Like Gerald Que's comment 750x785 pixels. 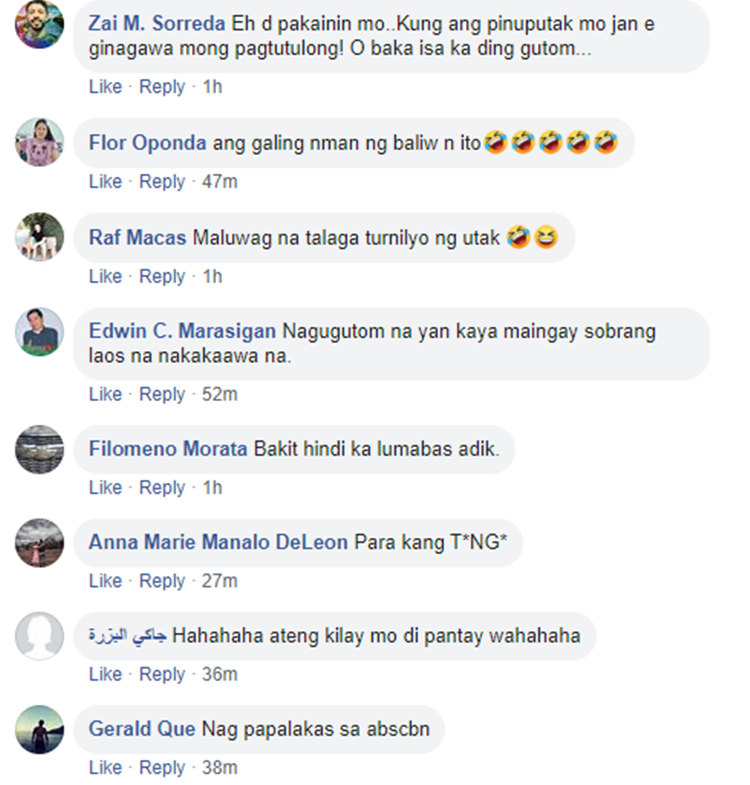pyautogui.click(x=105, y=767)
